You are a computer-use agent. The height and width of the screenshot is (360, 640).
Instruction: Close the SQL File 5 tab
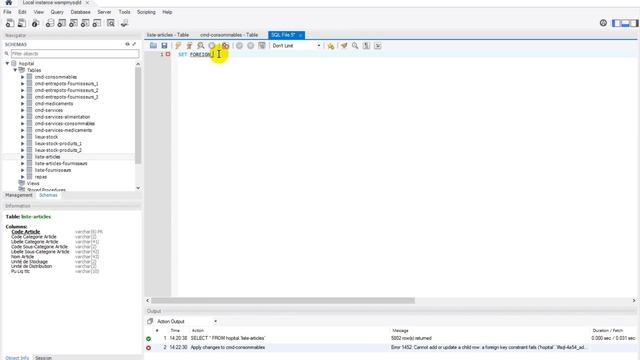coord(300,36)
